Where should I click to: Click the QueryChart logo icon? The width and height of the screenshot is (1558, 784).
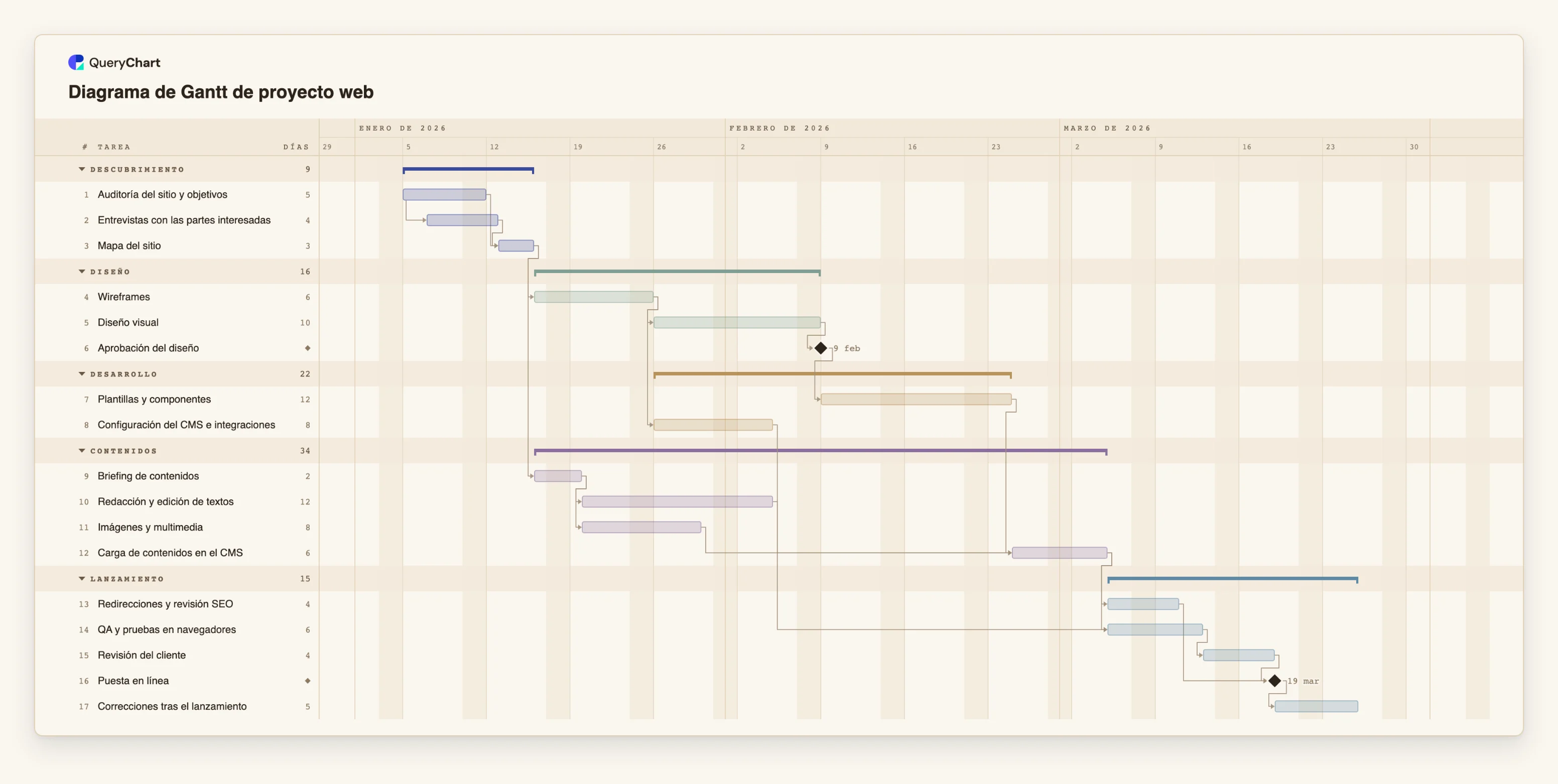click(x=76, y=62)
